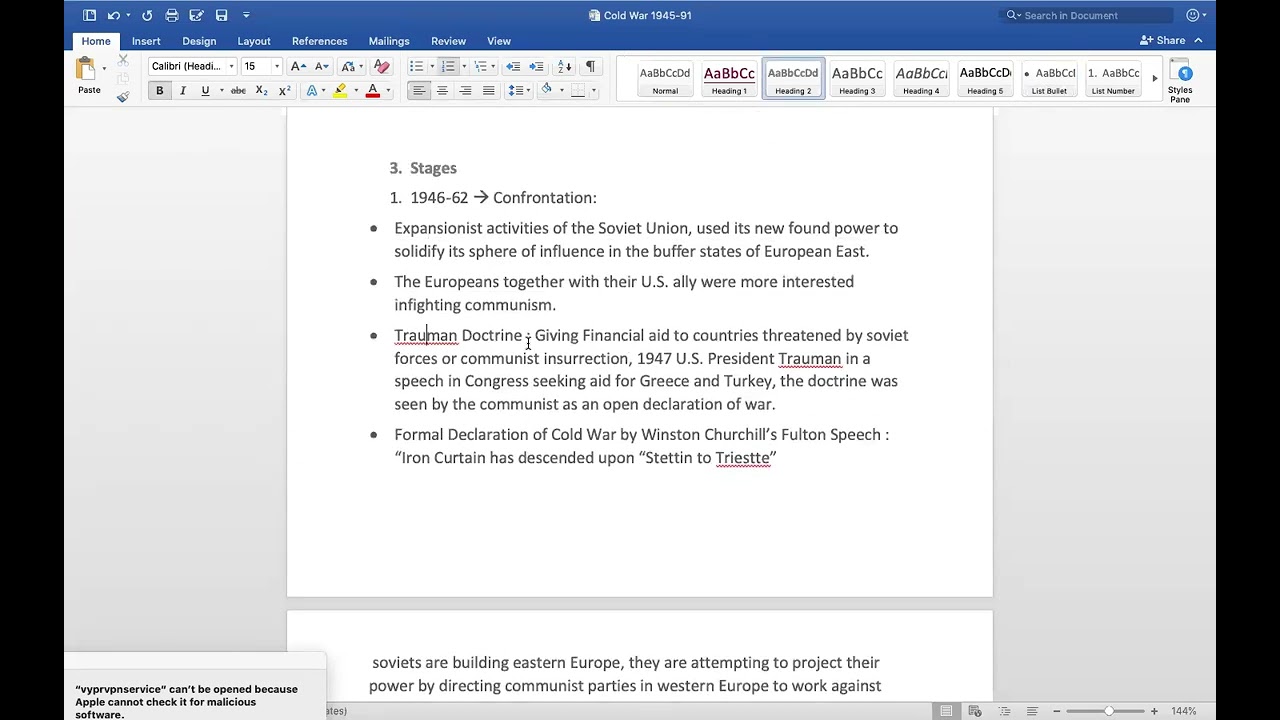The image size is (1280, 720).
Task: Apply the red font color
Action: (x=372, y=91)
